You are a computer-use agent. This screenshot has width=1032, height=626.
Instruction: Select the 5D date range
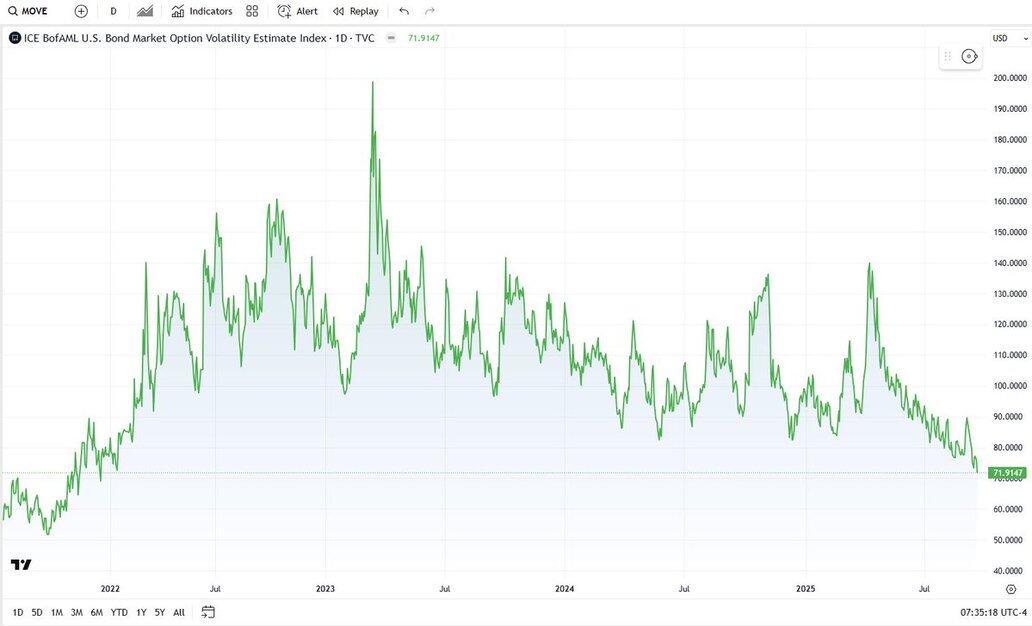[x=37, y=612]
